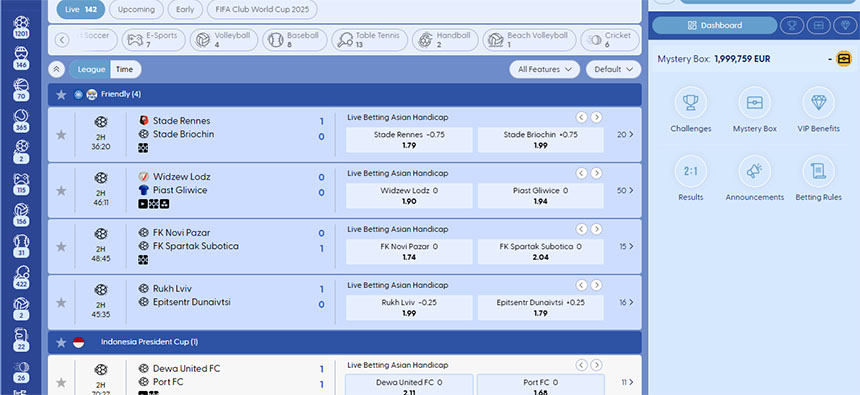Viewport: 860px width, 395px height.
Task: Favorite the Stade Rennes match star
Action: tap(61, 135)
